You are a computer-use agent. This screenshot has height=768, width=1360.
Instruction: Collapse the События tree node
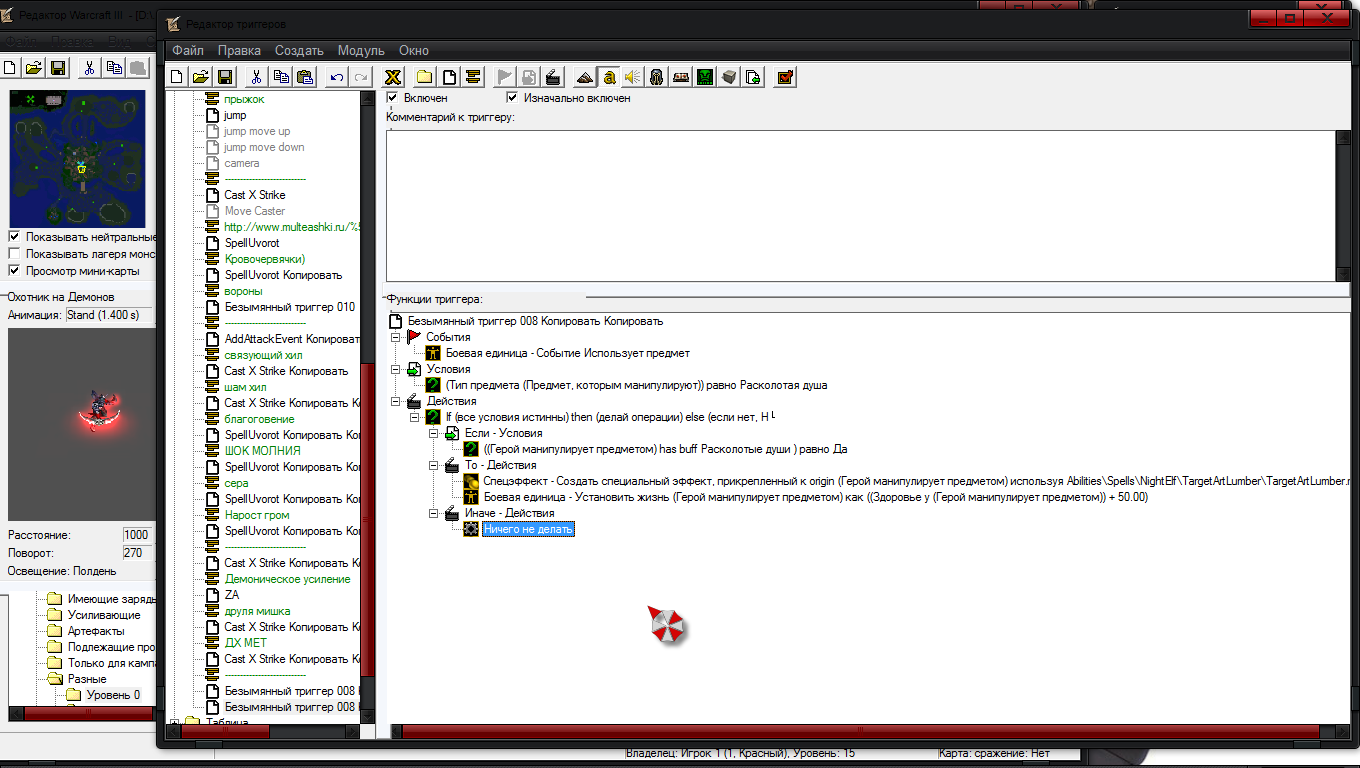click(x=396, y=337)
